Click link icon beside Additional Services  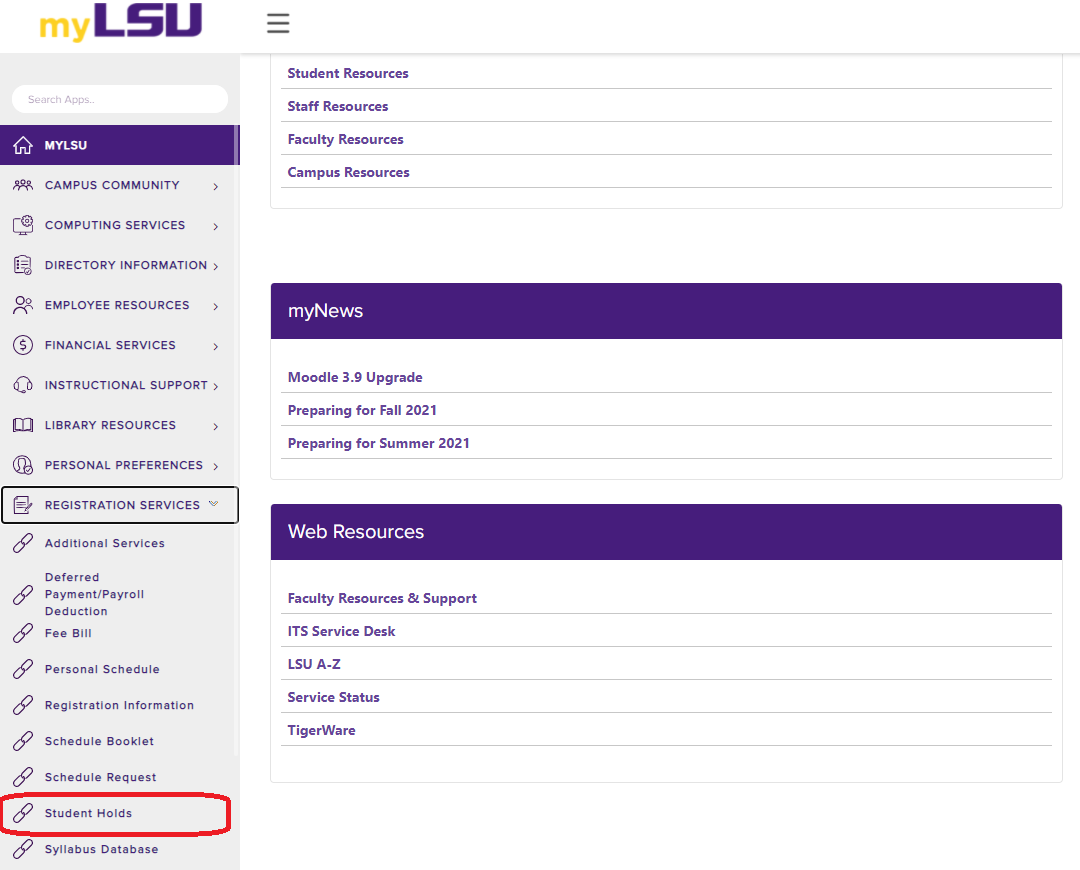point(23,543)
